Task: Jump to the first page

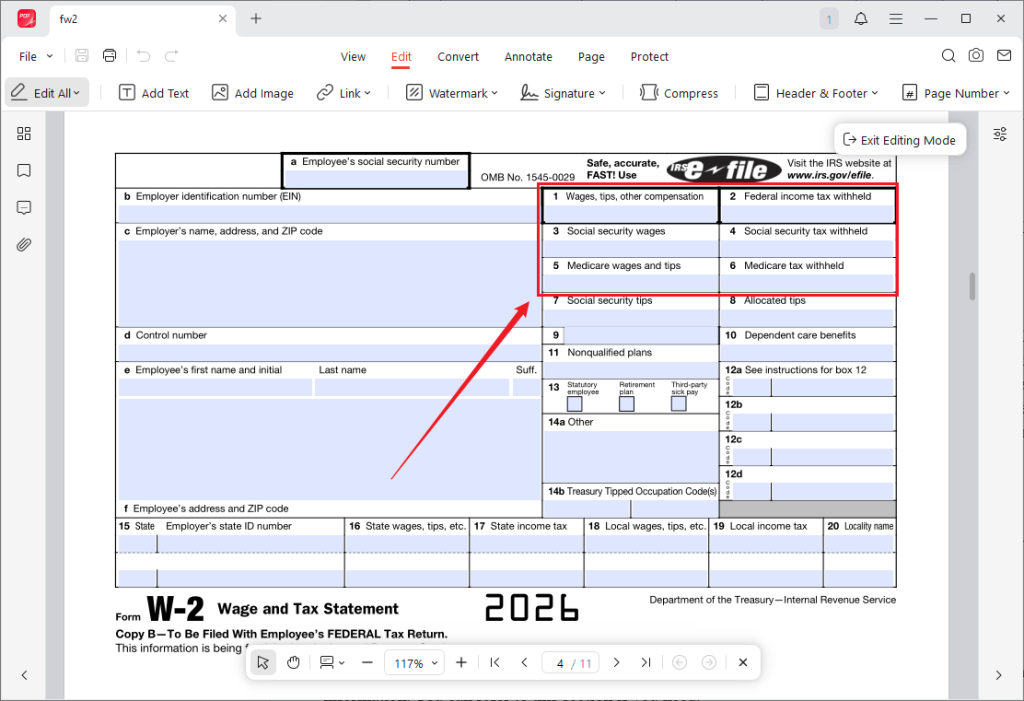Action: click(495, 662)
